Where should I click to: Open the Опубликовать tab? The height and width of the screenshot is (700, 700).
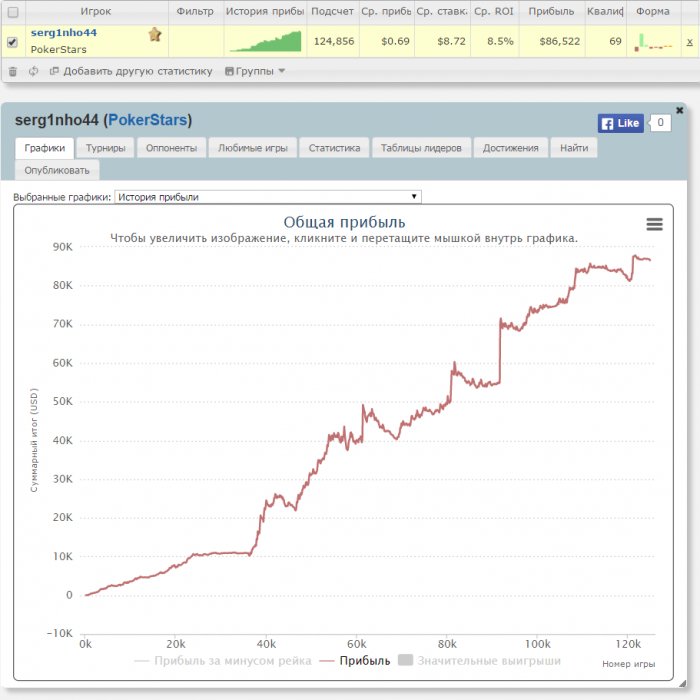57,170
